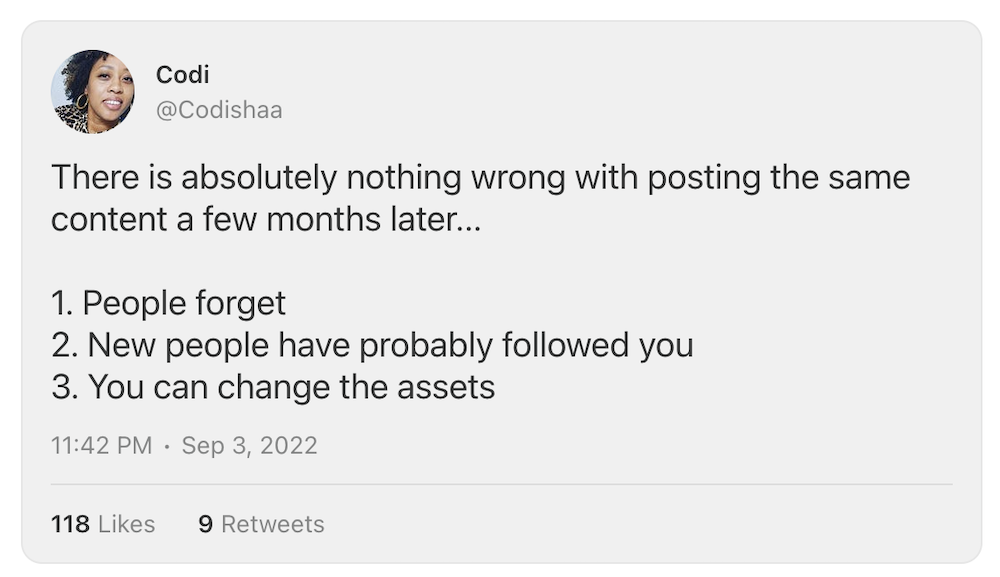1000x577 pixels.
Task: Click the "Retweets" label
Action: [x=273, y=524]
